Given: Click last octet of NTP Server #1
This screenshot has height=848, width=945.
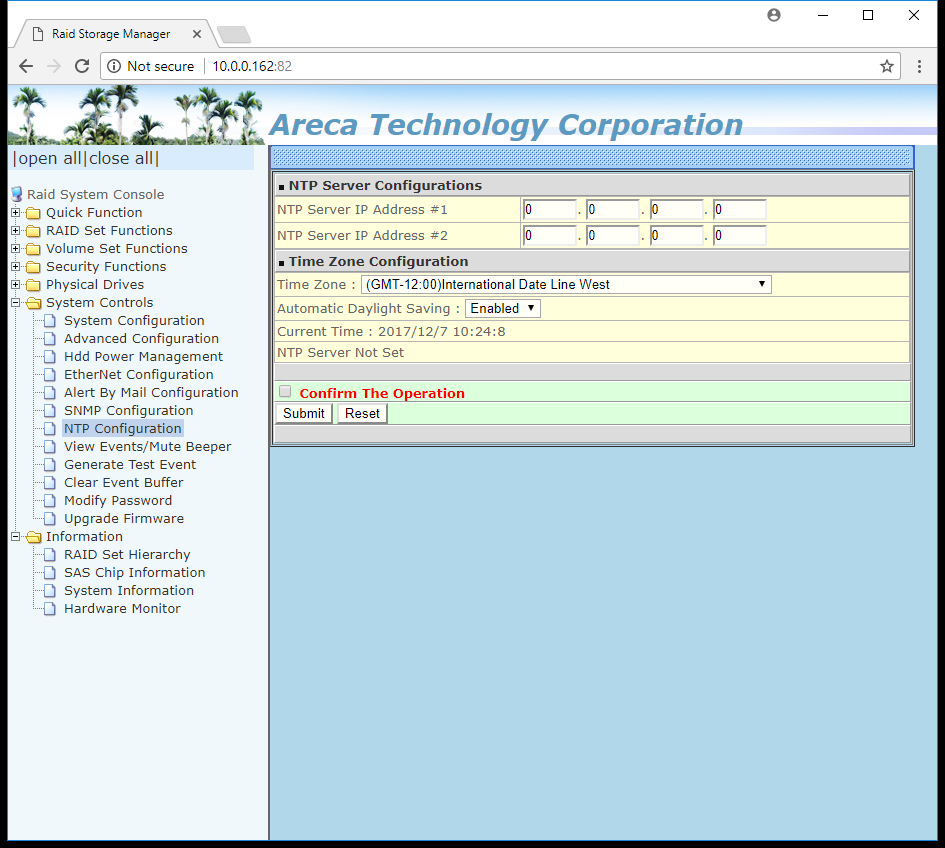Looking at the screenshot, I should click(x=739, y=210).
